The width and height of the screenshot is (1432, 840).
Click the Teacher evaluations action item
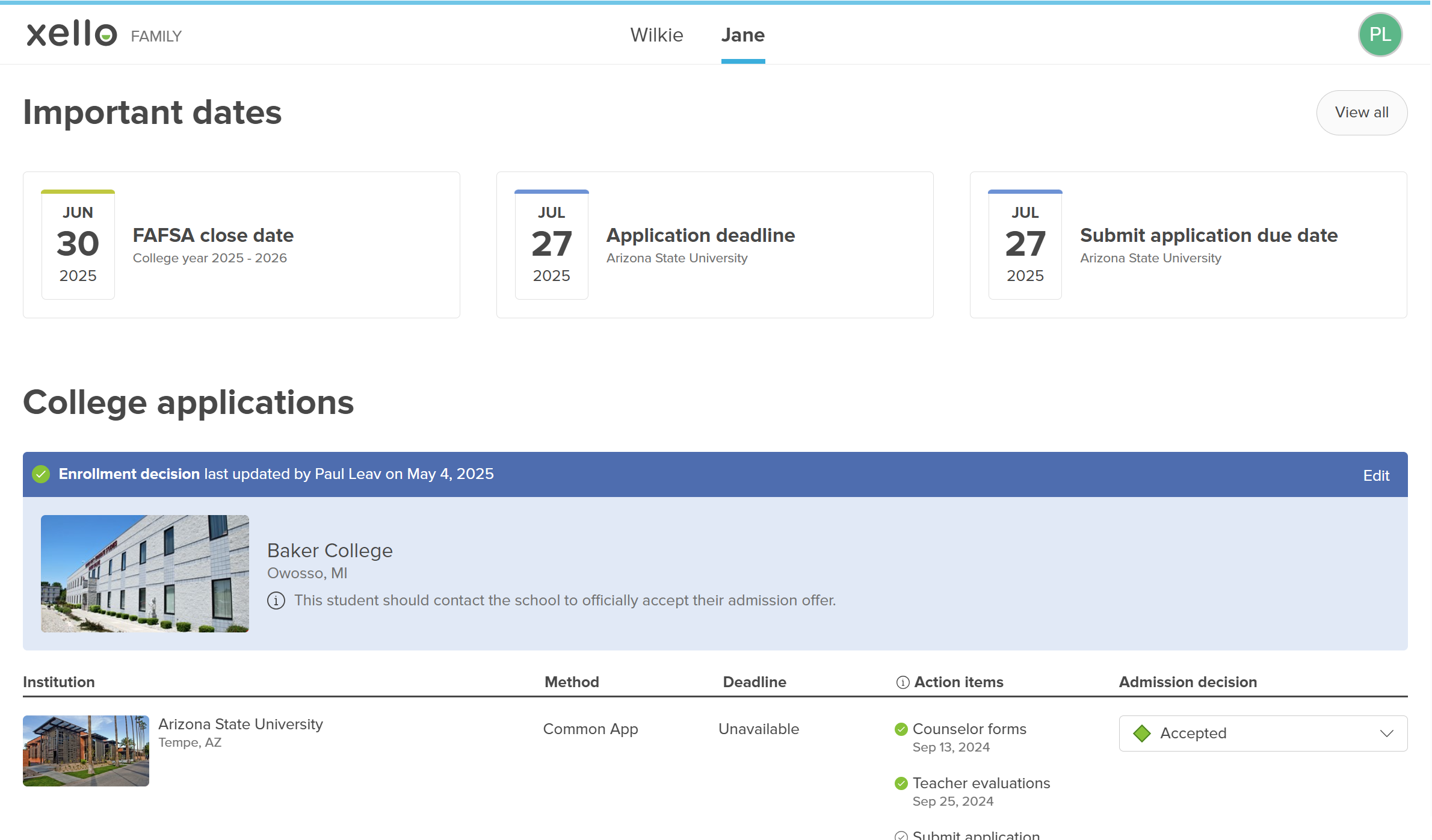(981, 783)
